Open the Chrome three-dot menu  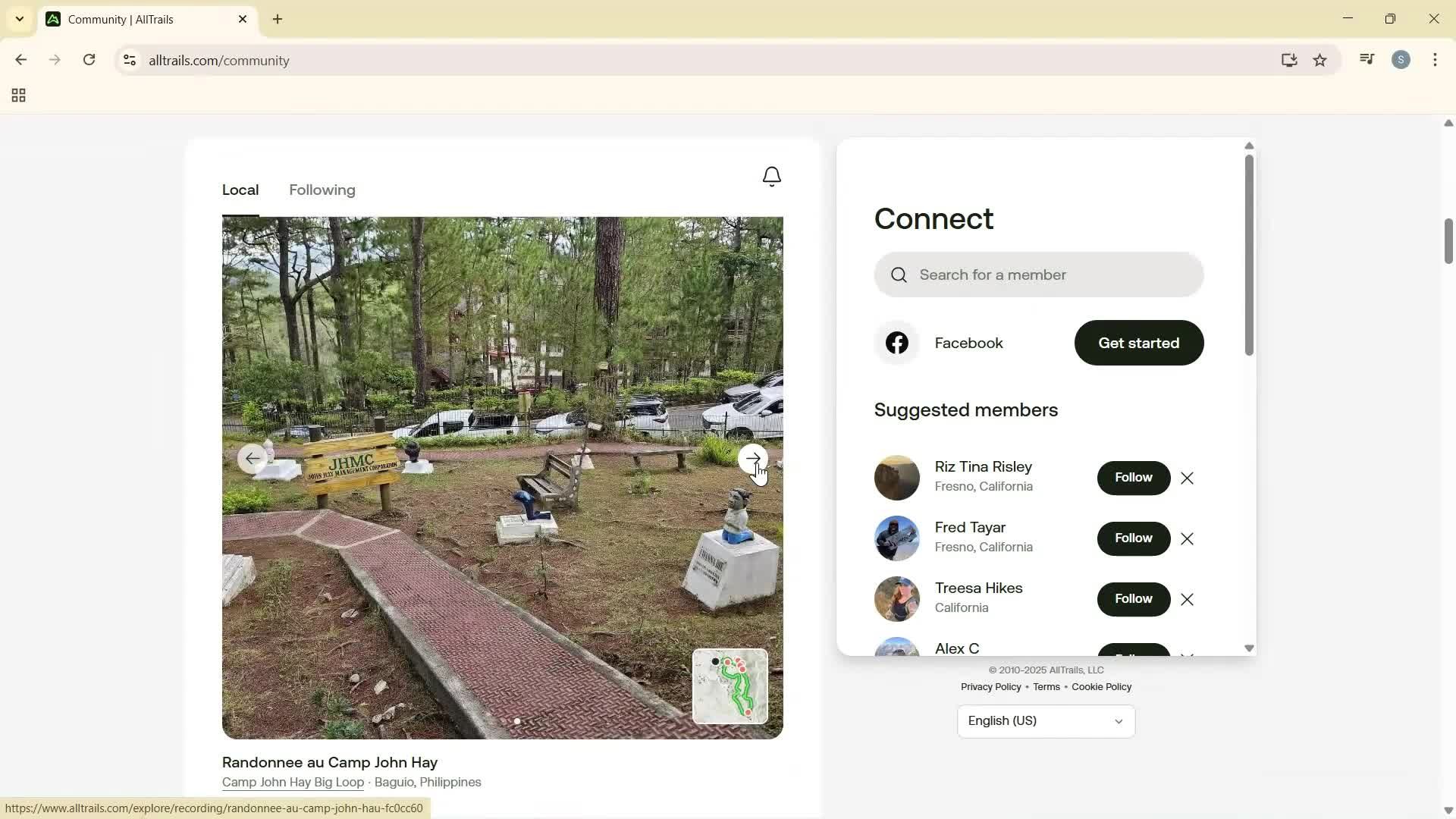coord(1435,60)
